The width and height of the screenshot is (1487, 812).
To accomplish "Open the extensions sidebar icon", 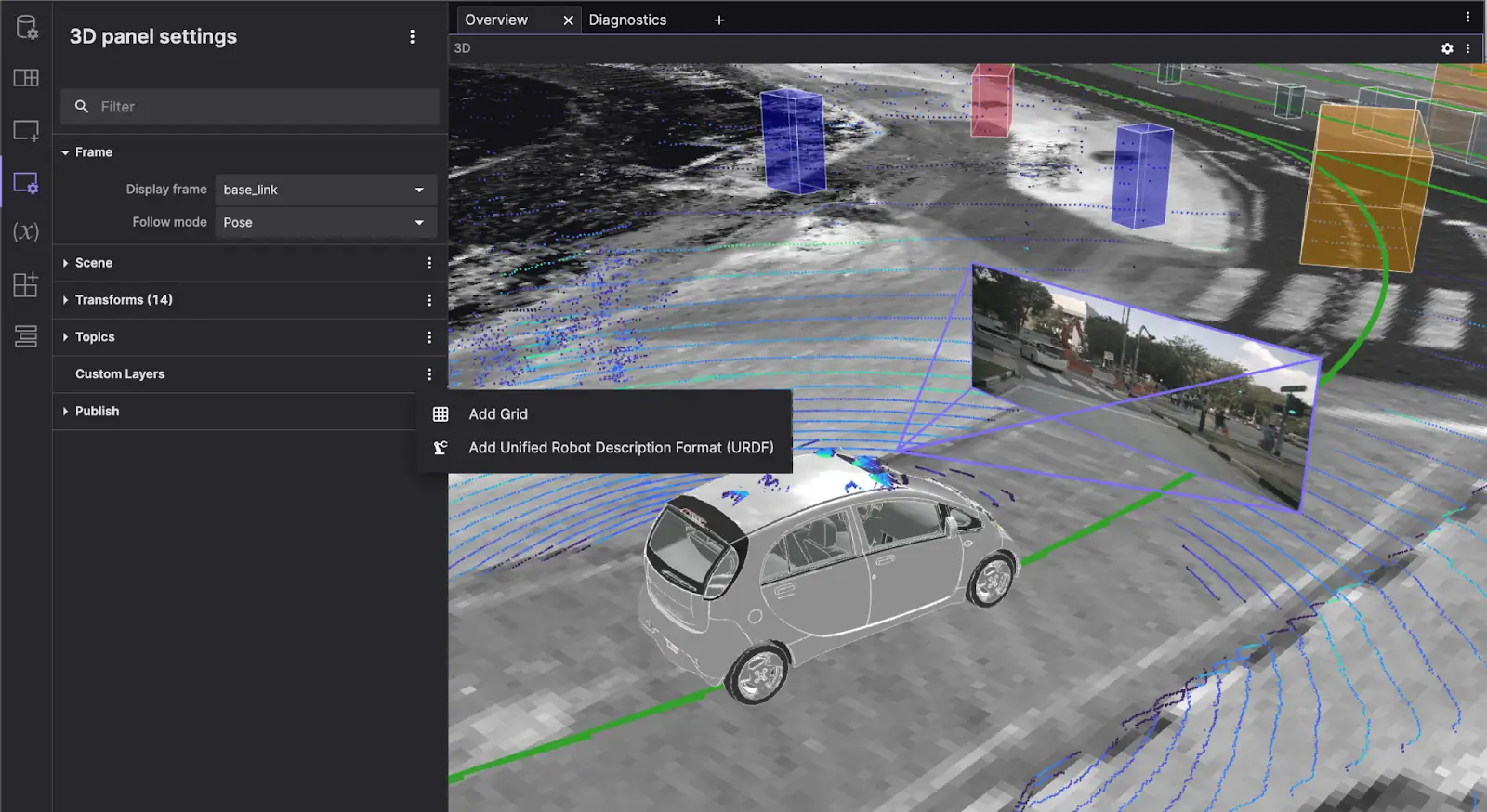I will [x=26, y=284].
